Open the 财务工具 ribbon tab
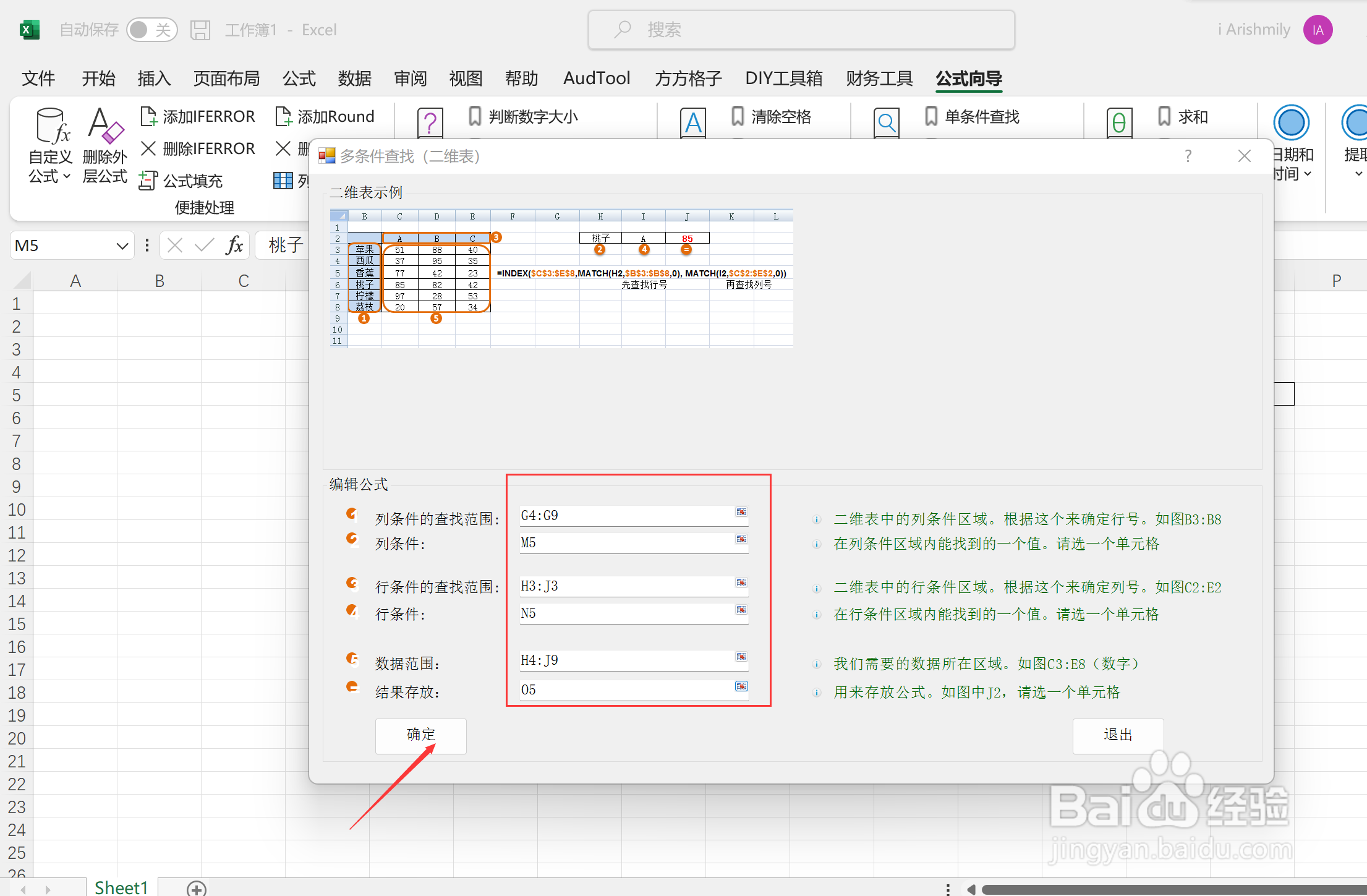 coord(879,79)
